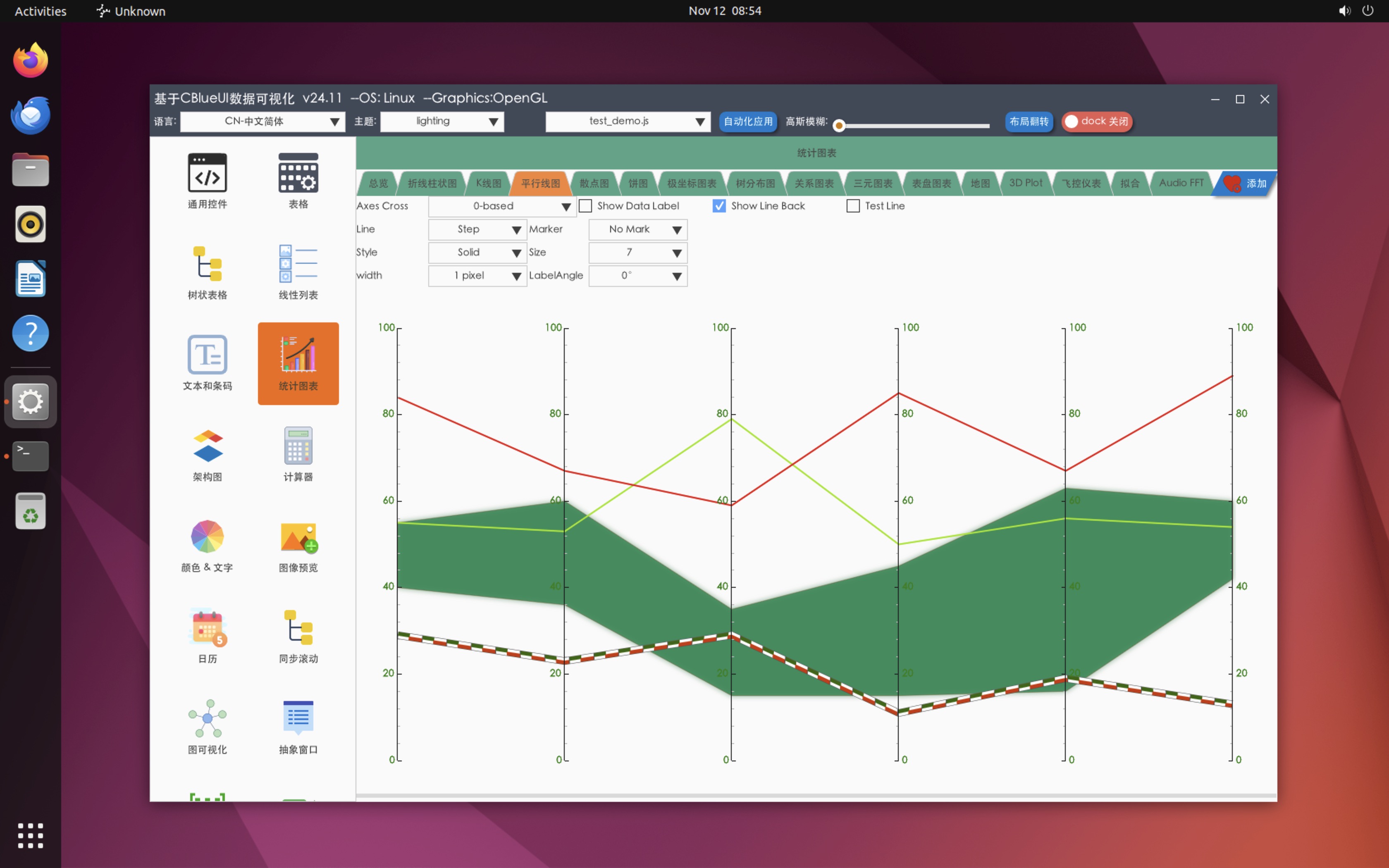
Task: Open the 表格 table icon
Action: pyautogui.click(x=298, y=173)
